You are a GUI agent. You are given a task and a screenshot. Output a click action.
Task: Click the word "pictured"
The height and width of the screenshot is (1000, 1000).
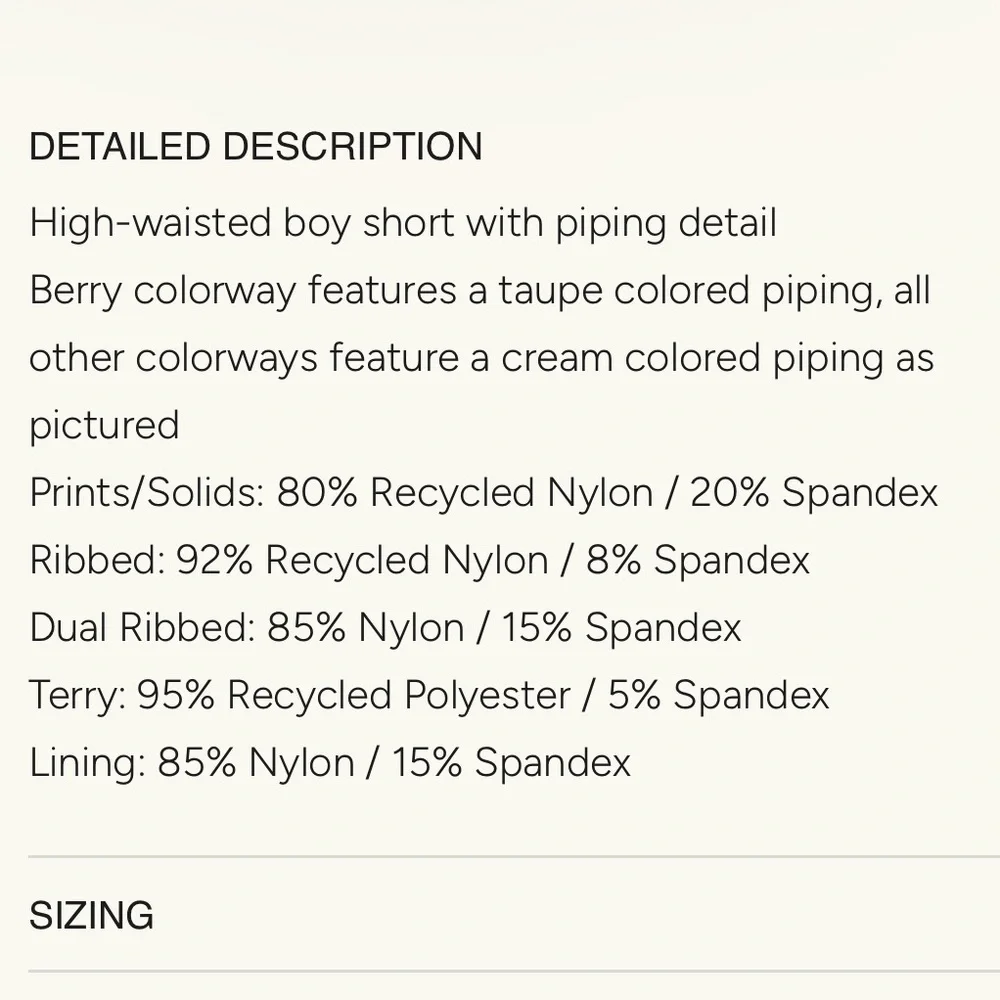coord(104,425)
